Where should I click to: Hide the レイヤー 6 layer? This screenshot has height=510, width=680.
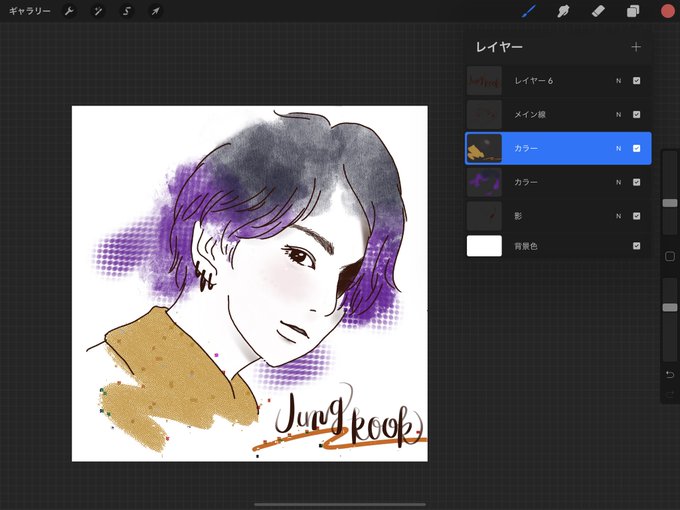click(x=637, y=81)
